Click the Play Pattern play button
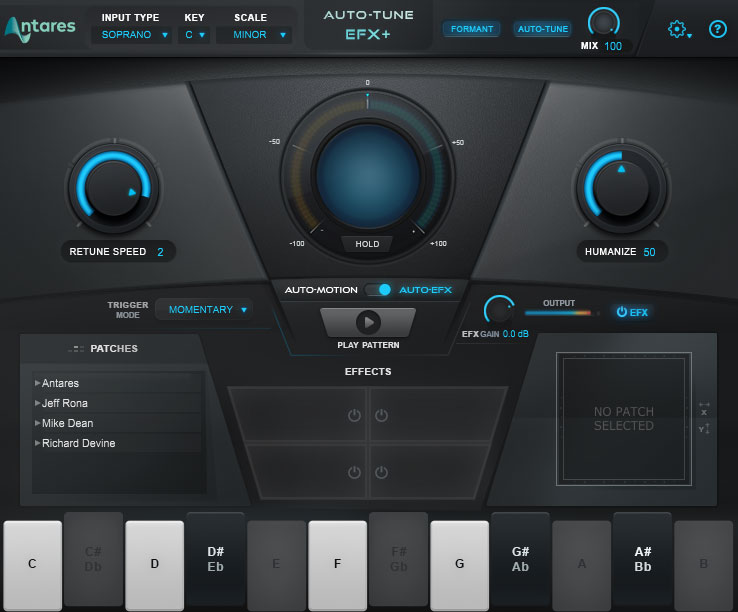738x612 pixels. point(368,322)
